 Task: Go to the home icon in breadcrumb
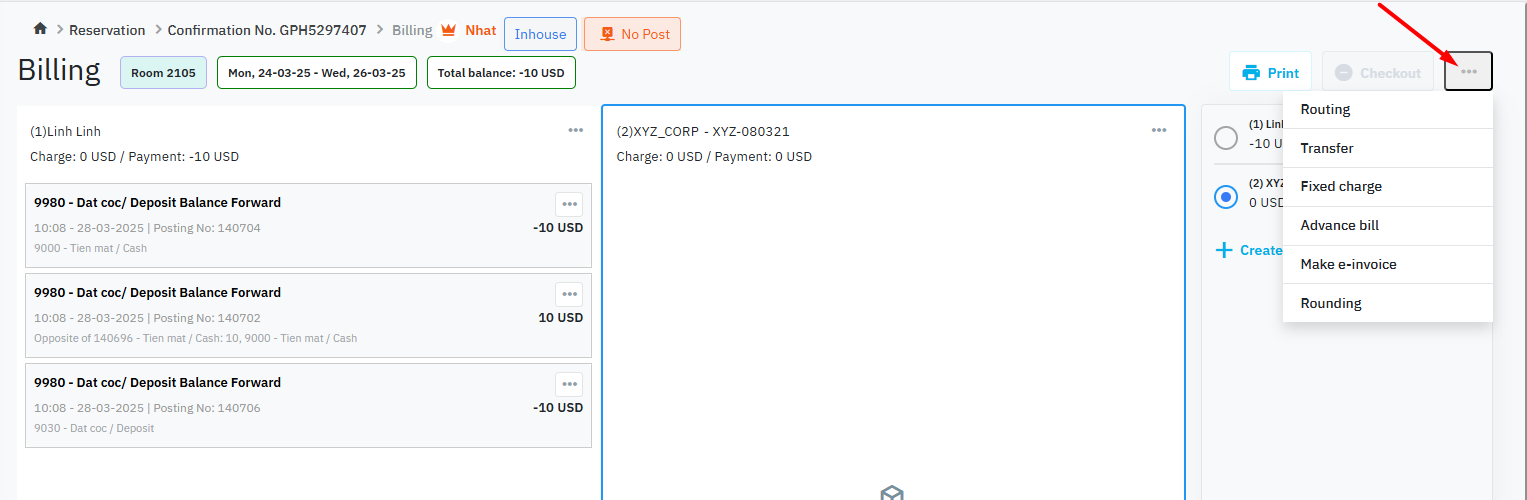tap(40, 30)
